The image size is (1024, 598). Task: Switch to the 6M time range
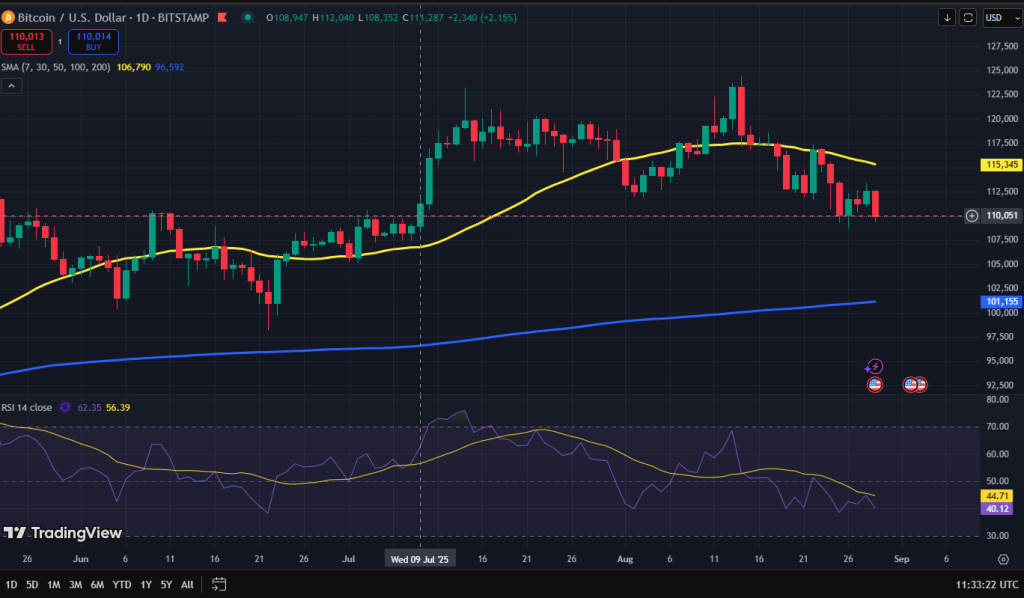tap(97, 585)
